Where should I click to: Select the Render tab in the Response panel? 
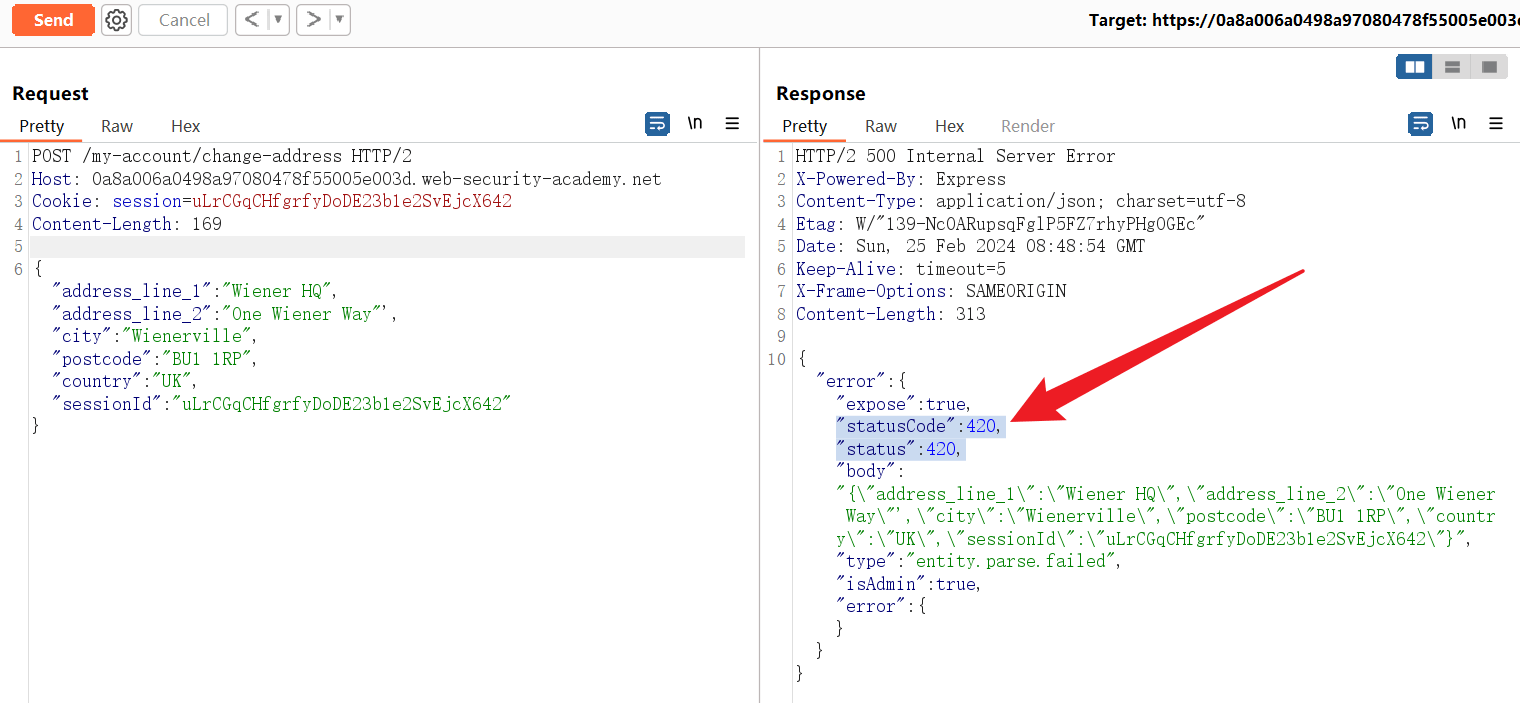click(x=1028, y=126)
